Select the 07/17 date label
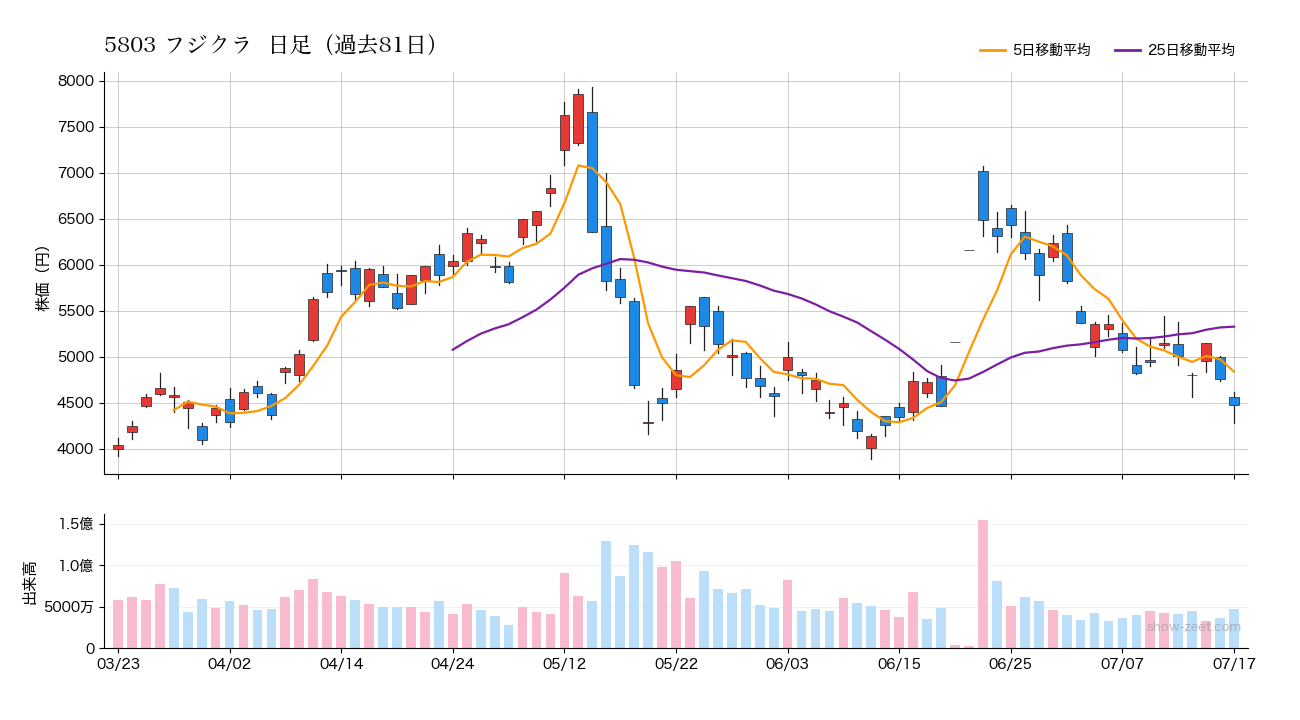 pyautogui.click(x=1234, y=664)
